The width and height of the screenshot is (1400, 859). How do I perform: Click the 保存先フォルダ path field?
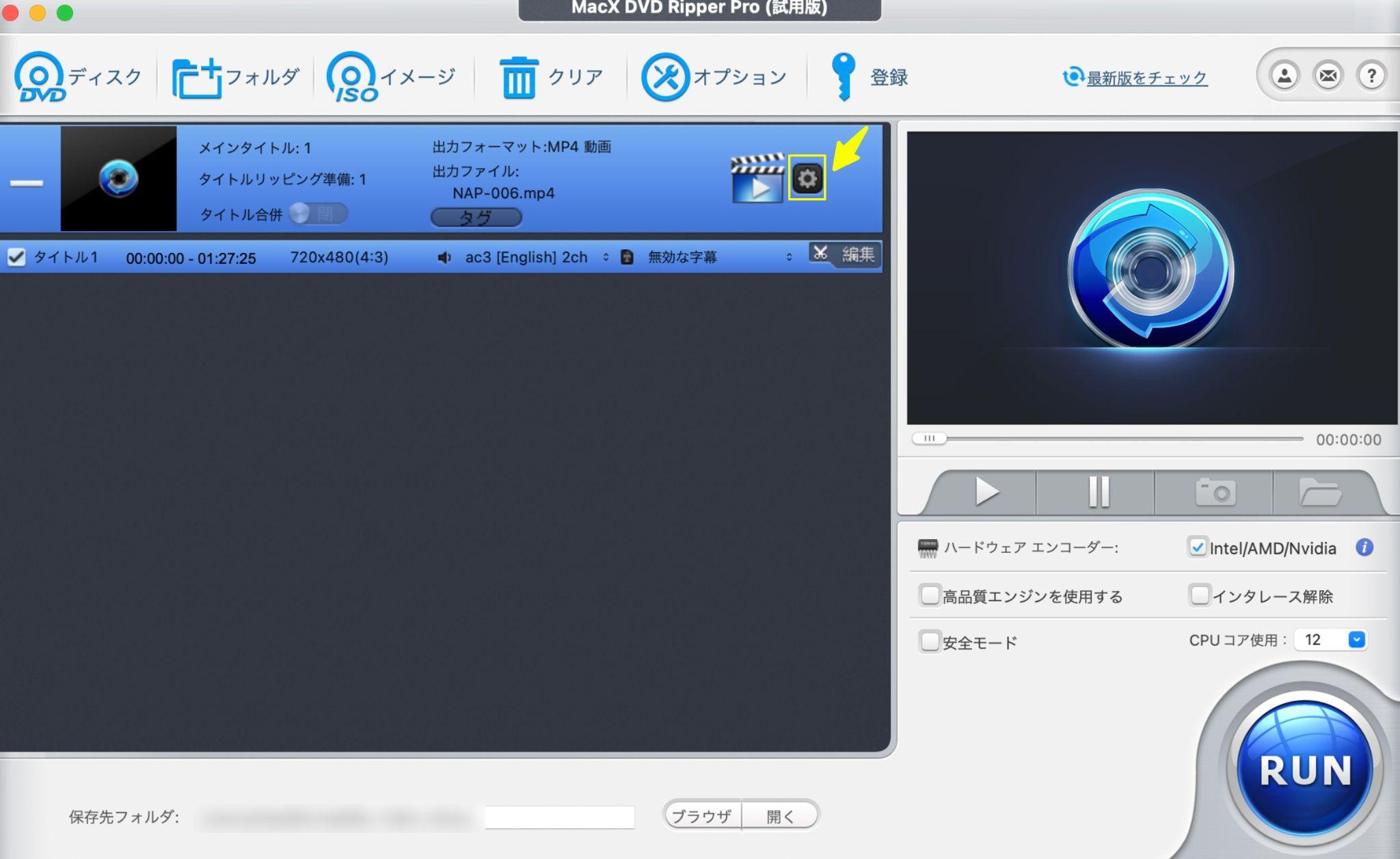[x=559, y=817]
